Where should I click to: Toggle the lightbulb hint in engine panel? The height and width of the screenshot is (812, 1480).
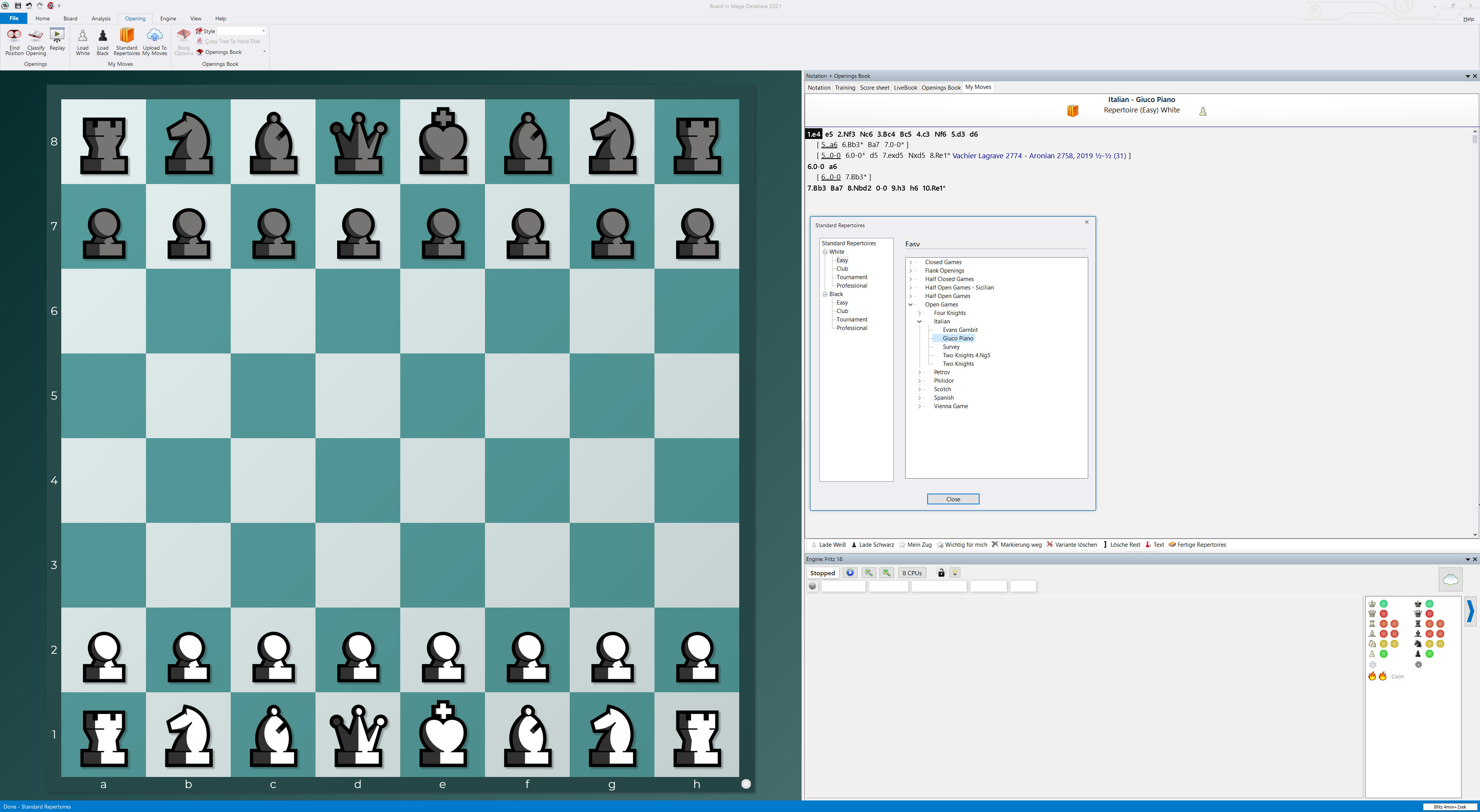click(954, 573)
